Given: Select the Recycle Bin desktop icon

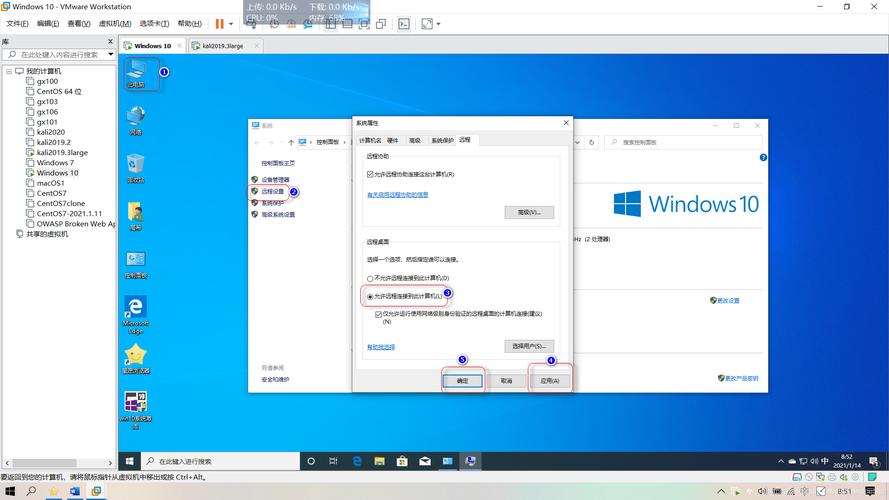Looking at the screenshot, I should click(x=136, y=168).
